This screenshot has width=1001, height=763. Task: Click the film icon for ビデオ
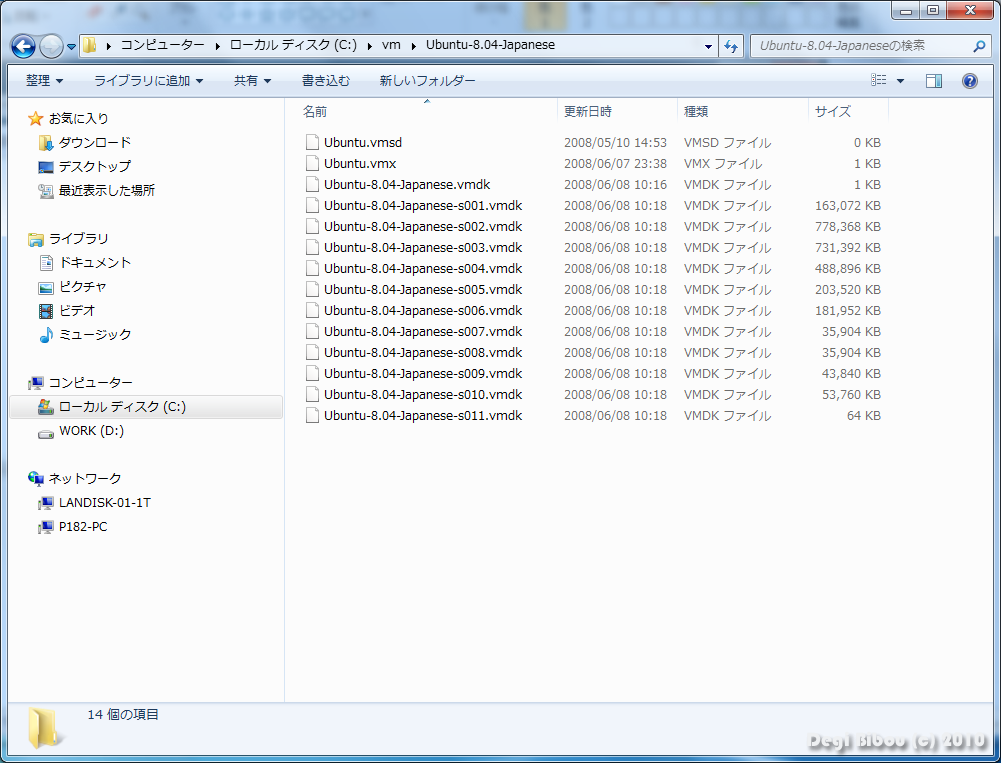[45, 311]
